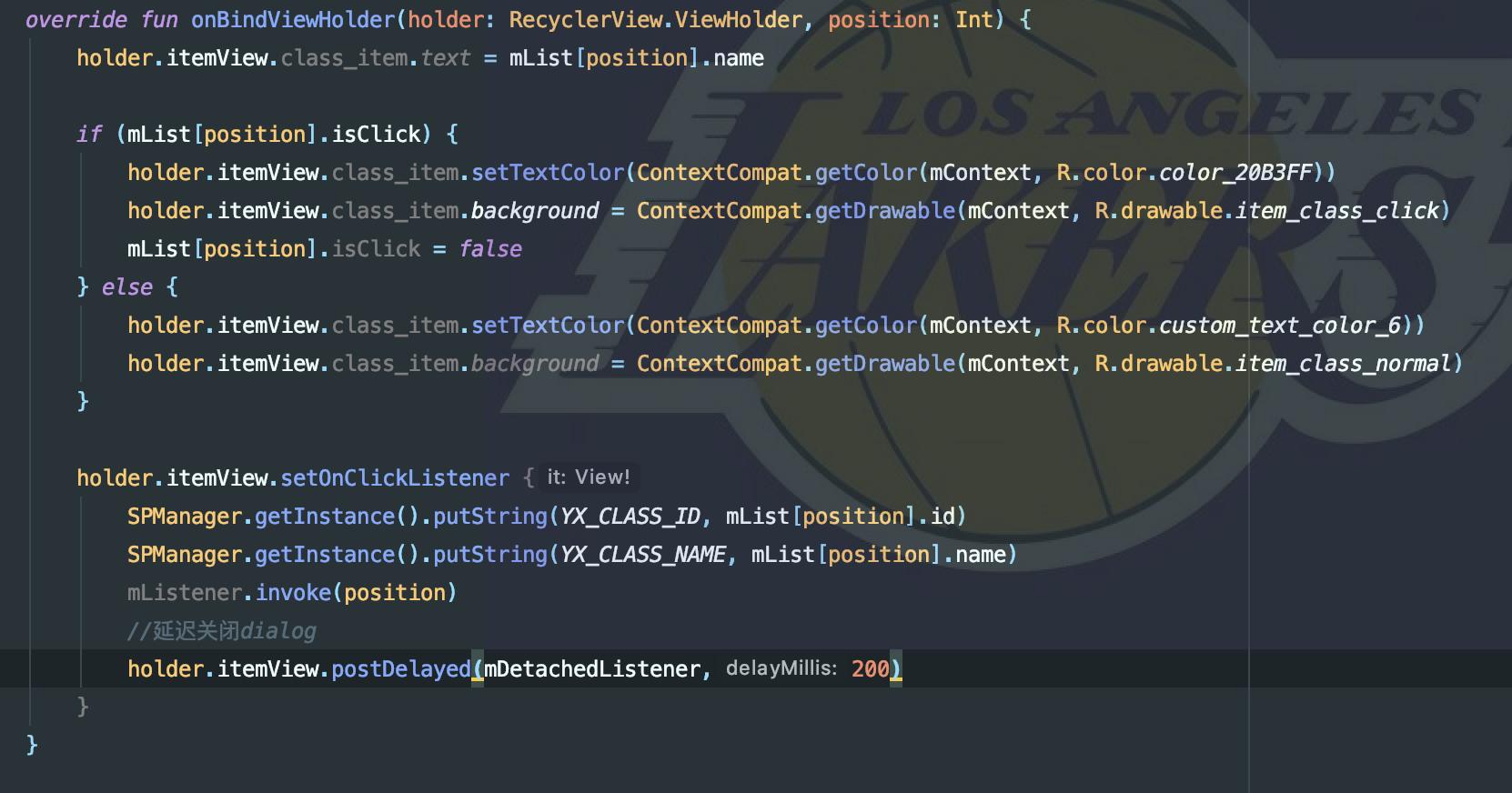Click the 'it: View!' inlay hint
The width and height of the screenshot is (1512, 793).
[589, 477]
